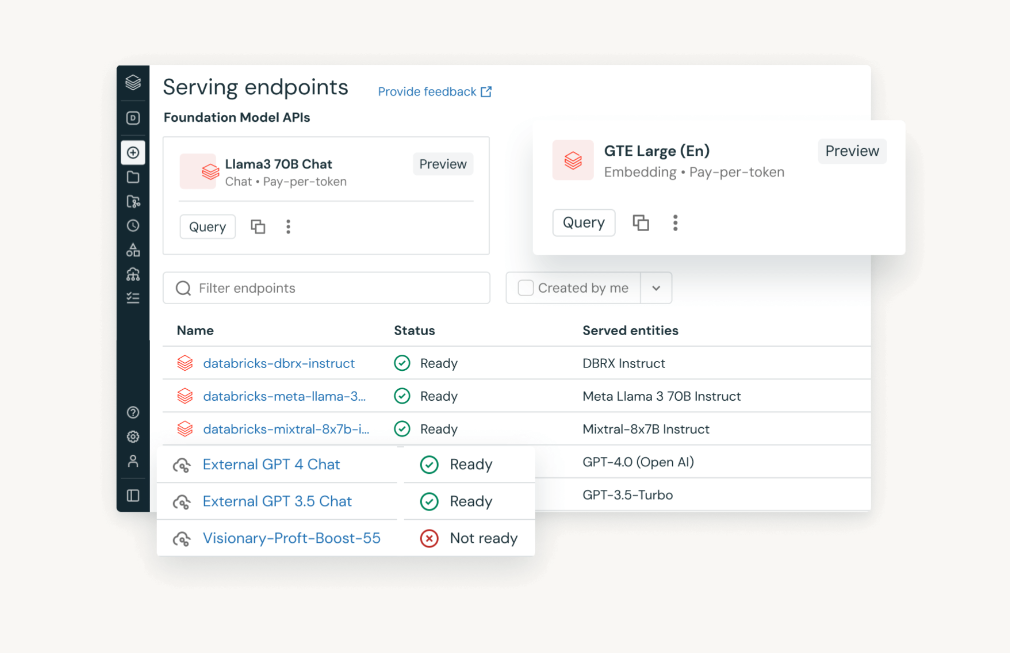Click the copy icon on Llama3 70B Chat card

pos(258,227)
